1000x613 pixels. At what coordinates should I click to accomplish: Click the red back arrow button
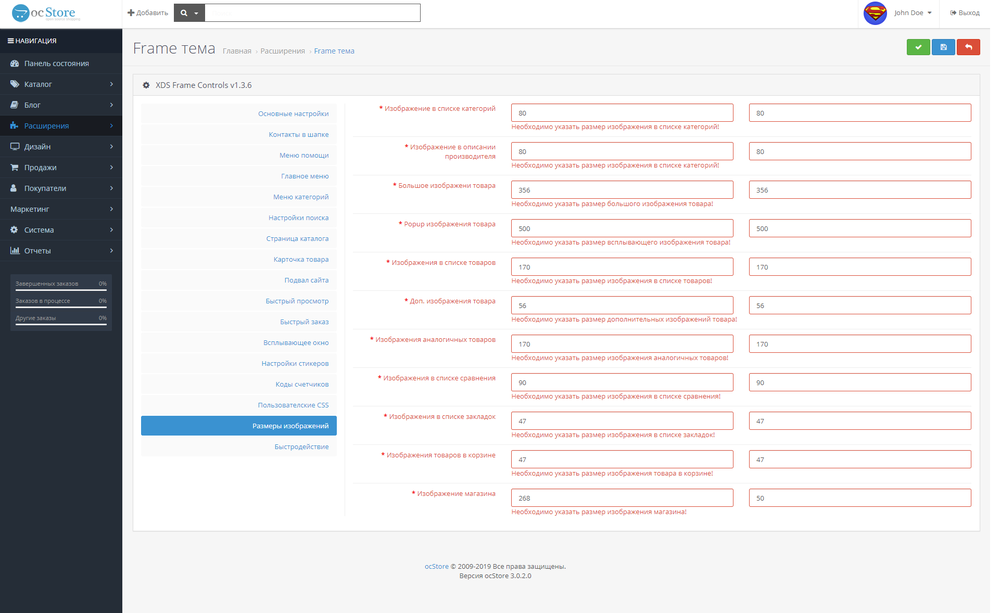(x=968, y=47)
